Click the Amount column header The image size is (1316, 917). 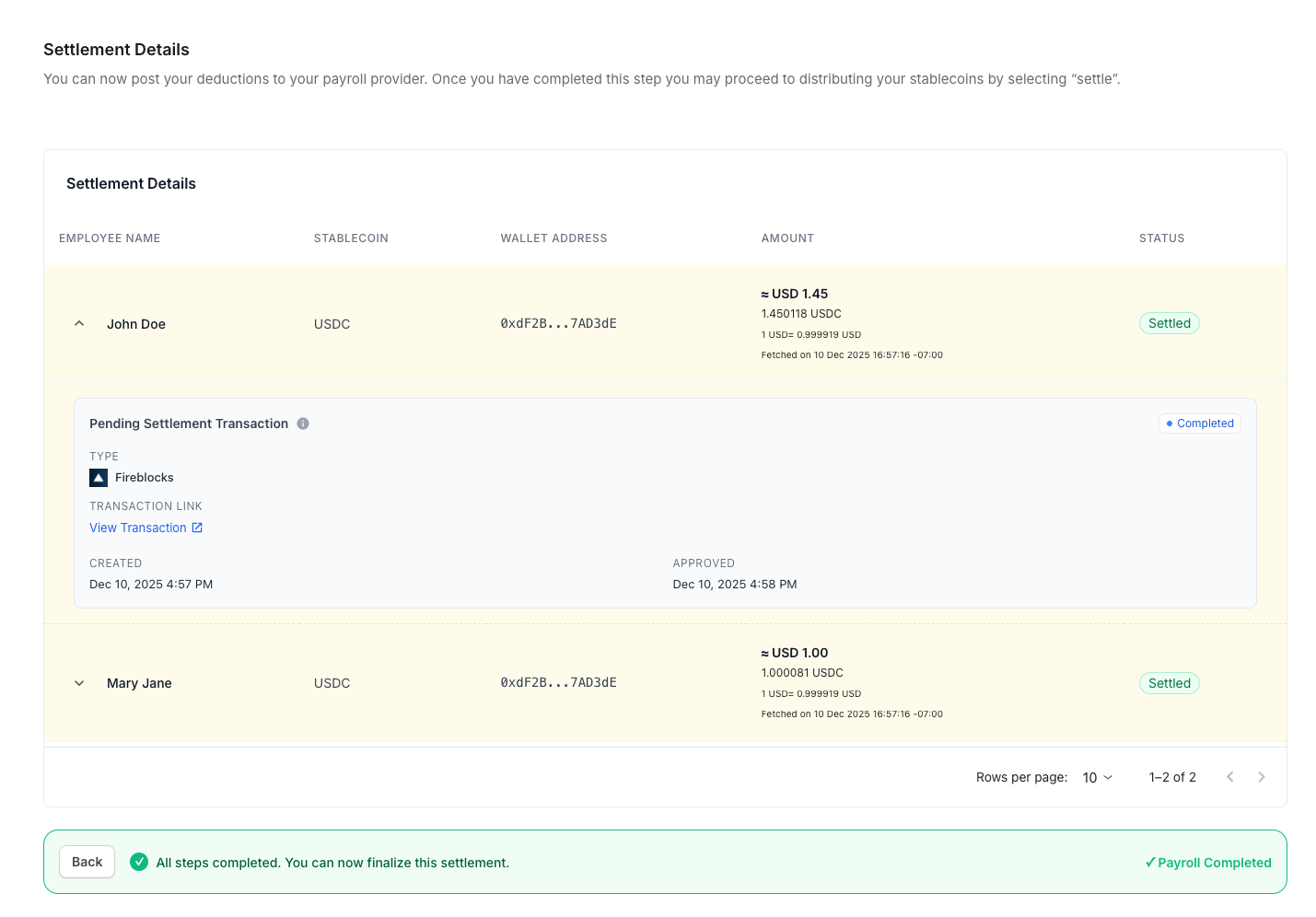point(787,238)
